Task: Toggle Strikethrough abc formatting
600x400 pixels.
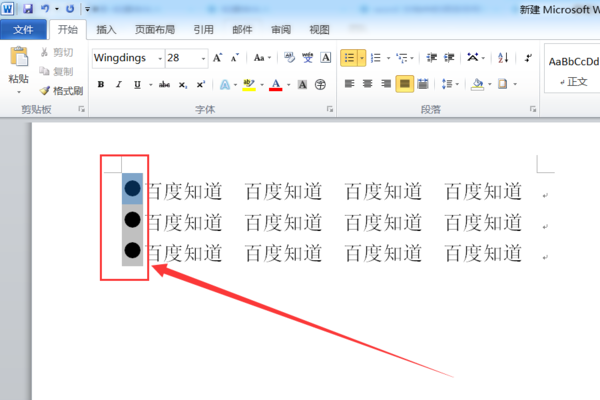Action: (x=165, y=84)
